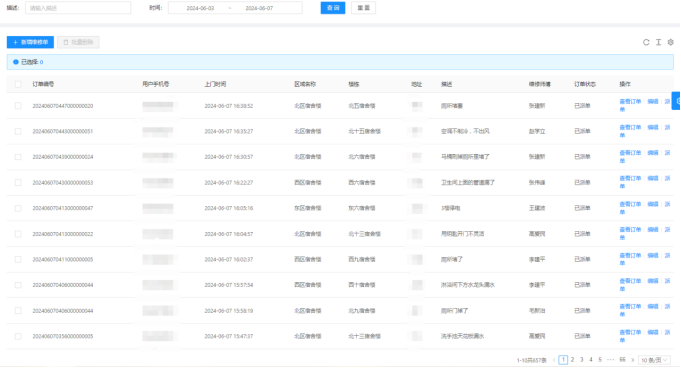
Task: Click the 订单编号 column header
Action: [x=43, y=84]
